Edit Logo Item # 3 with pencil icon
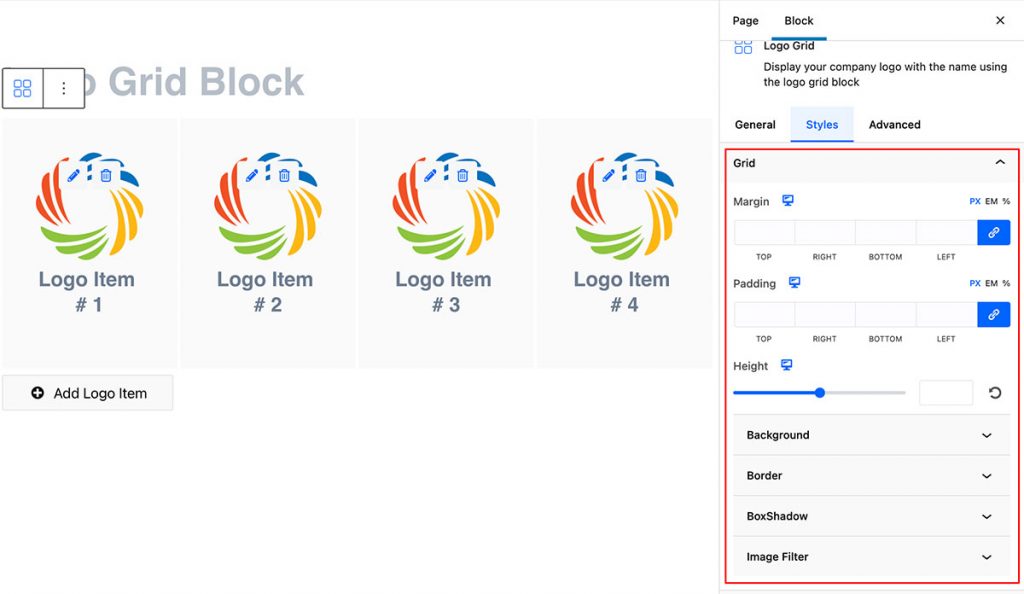The width and height of the screenshot is (1024, 594). [x=430, y=175]
